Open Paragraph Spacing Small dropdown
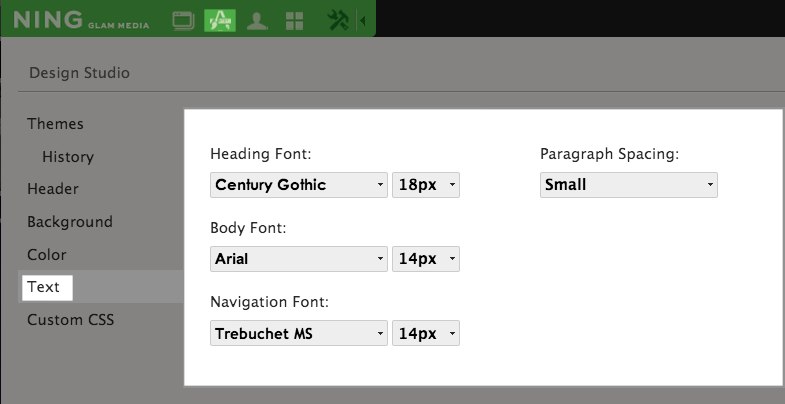This screenshot has height=404, width=785. [x=629, y=185]
